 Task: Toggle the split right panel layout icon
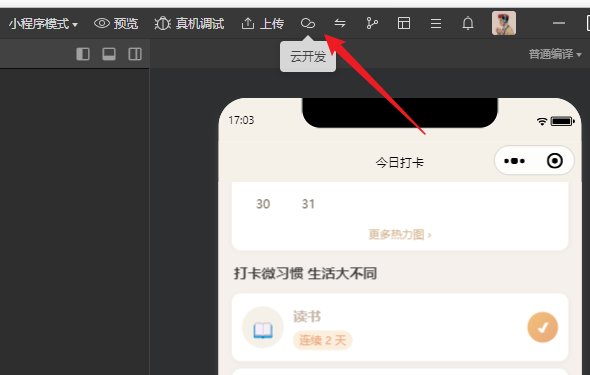(x=135, y=54)
